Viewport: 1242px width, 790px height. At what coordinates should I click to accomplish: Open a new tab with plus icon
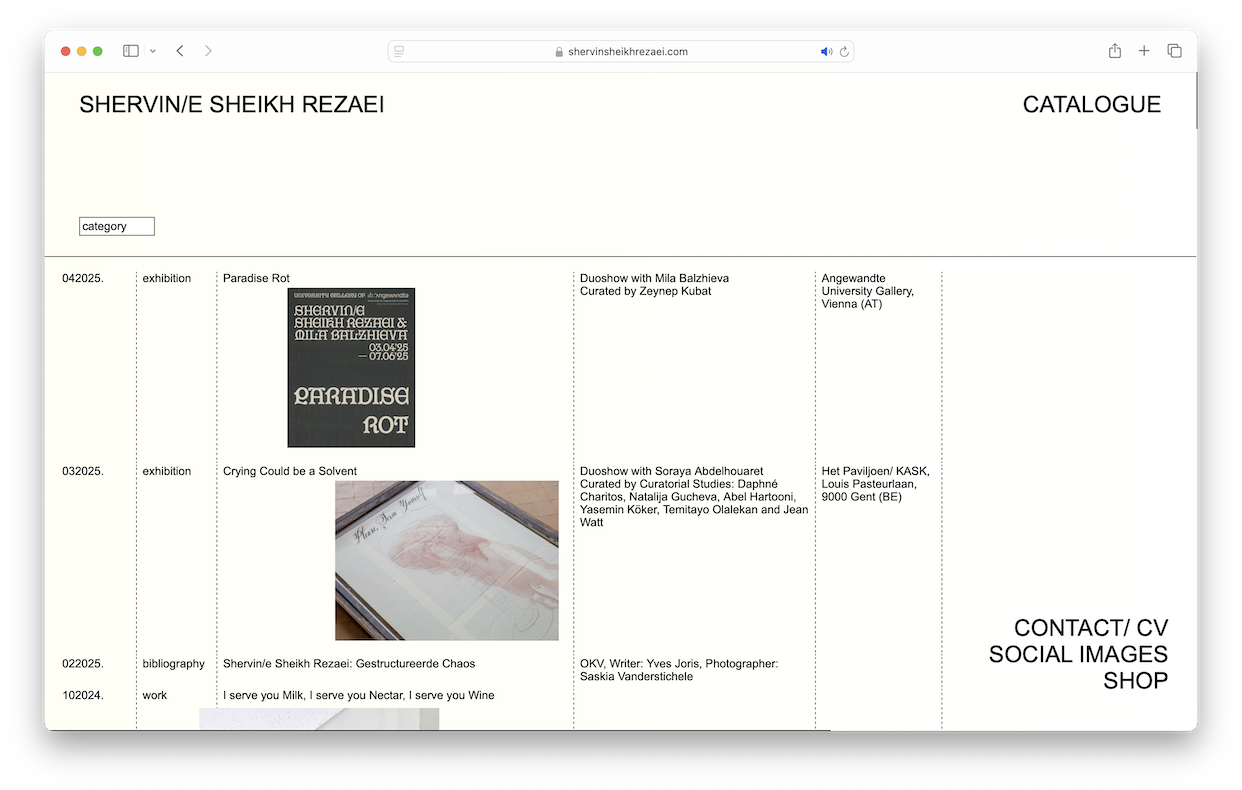pyautogui.click(x=1144, y=51)
